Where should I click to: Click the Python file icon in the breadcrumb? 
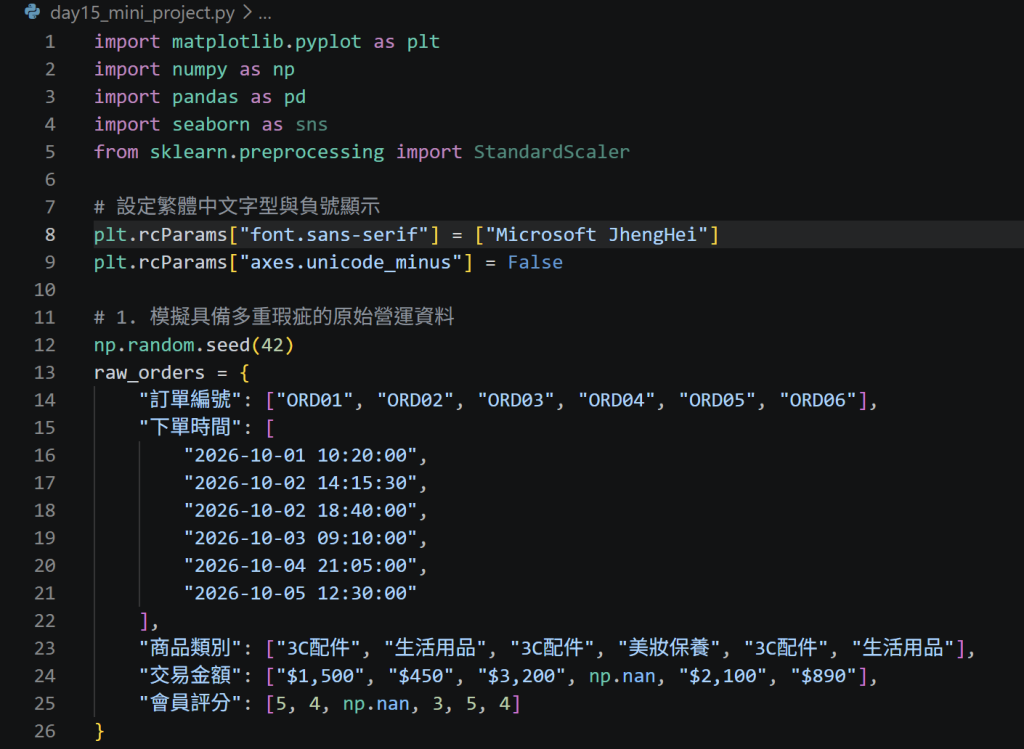(32, 12)
